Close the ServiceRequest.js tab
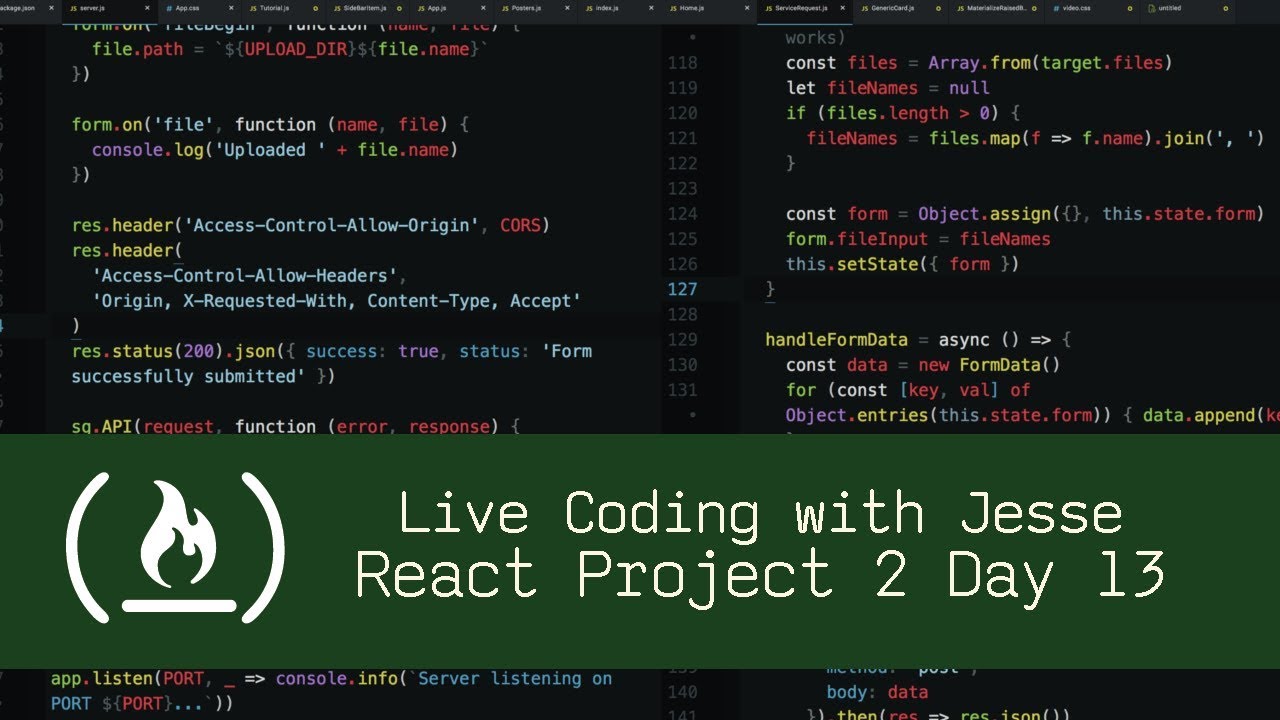The width and height of the screenshot is (1280, 720). [843, 8]
